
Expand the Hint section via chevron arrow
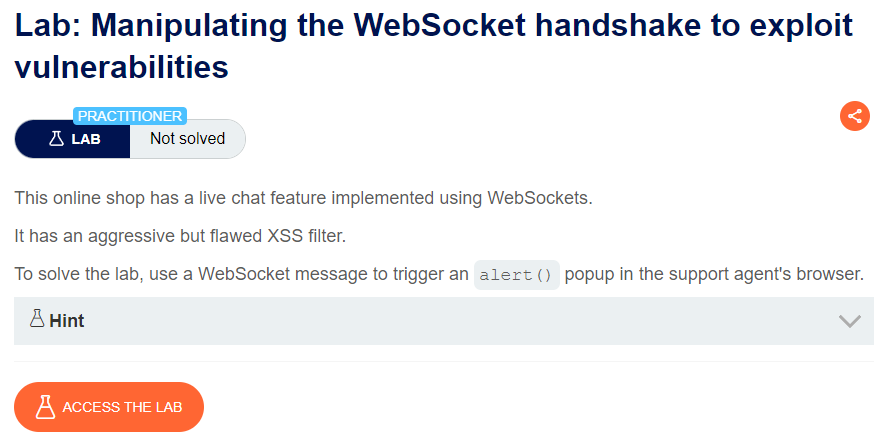[x=850, y=321]
